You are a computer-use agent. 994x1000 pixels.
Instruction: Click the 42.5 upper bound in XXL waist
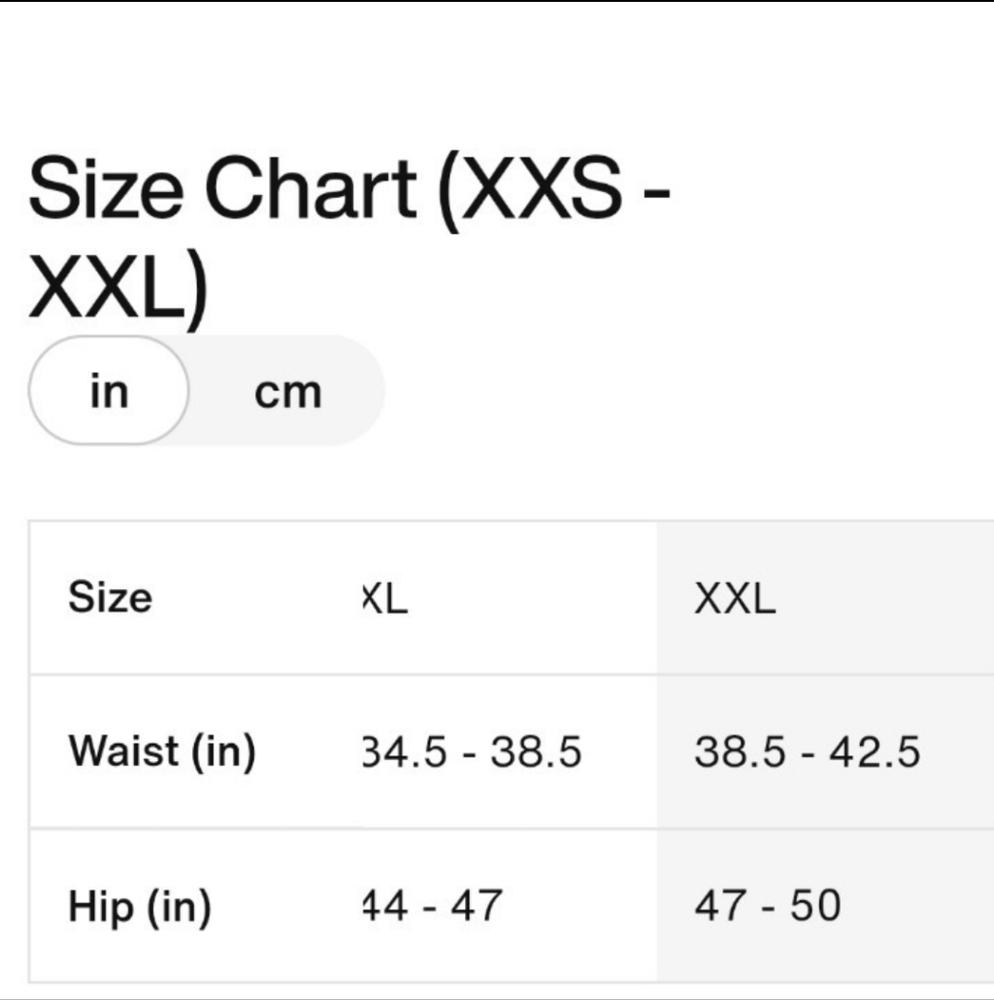pos(874,751)
